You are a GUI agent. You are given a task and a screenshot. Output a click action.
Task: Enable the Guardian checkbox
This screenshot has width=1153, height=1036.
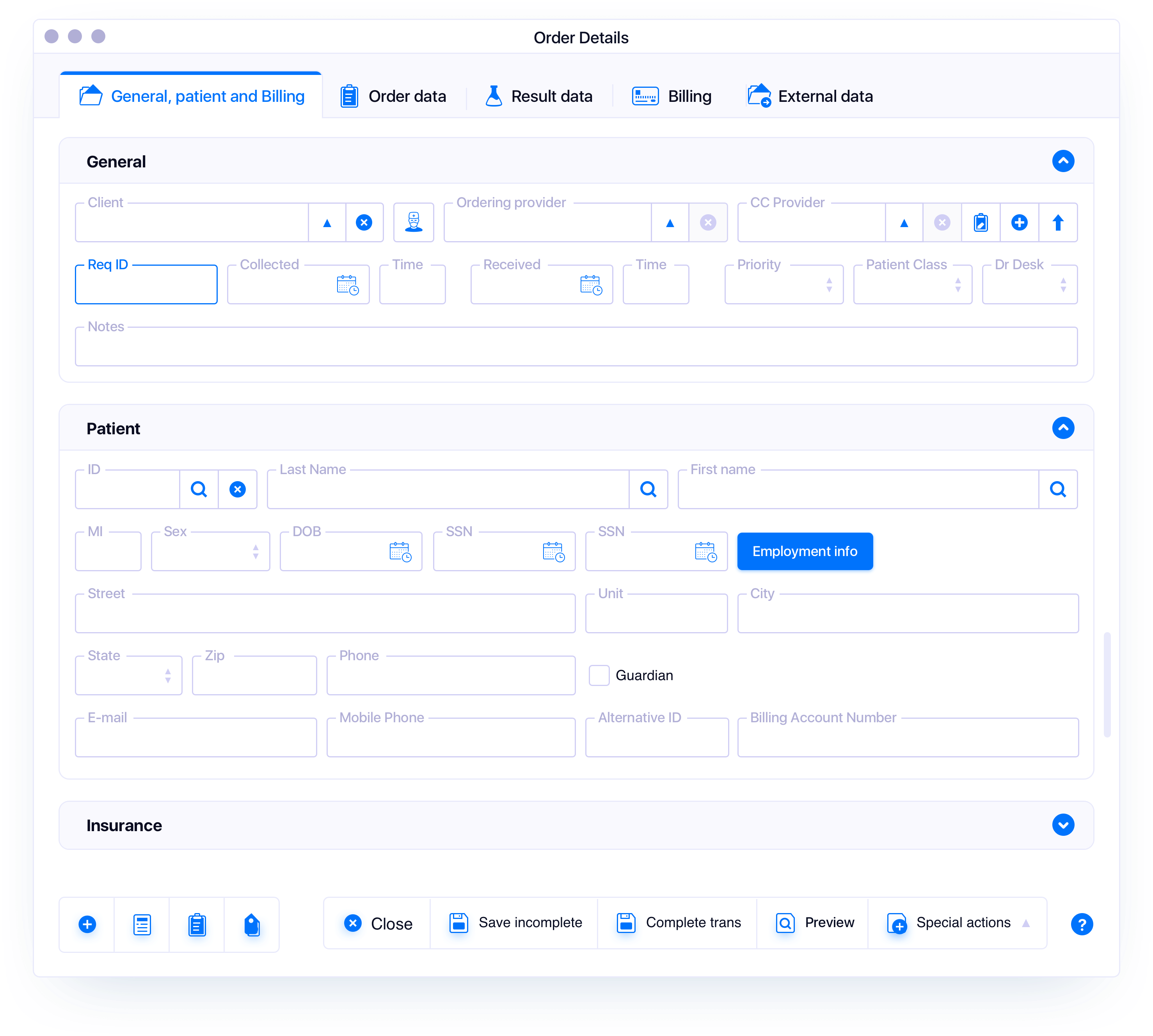click(x=599, y=675)
